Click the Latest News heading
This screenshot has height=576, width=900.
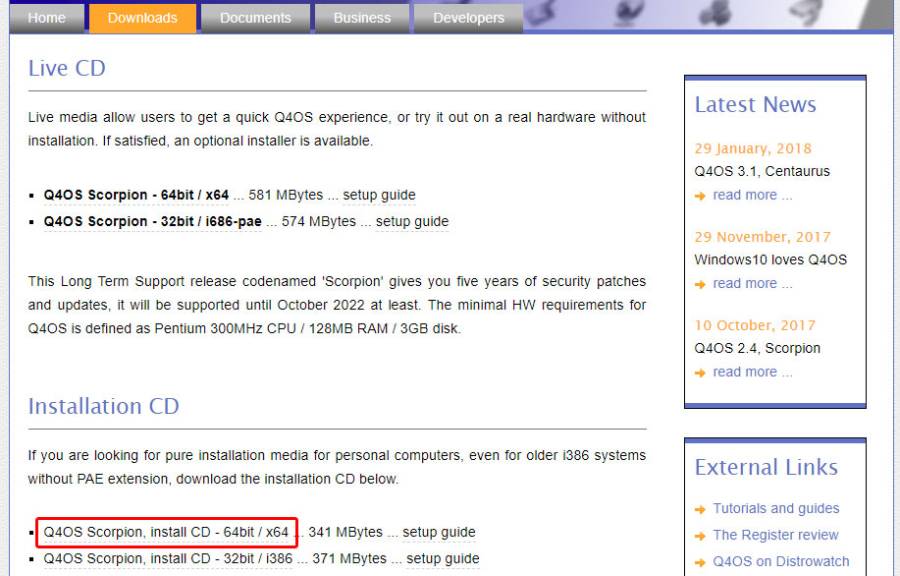(x=755, y=104)
